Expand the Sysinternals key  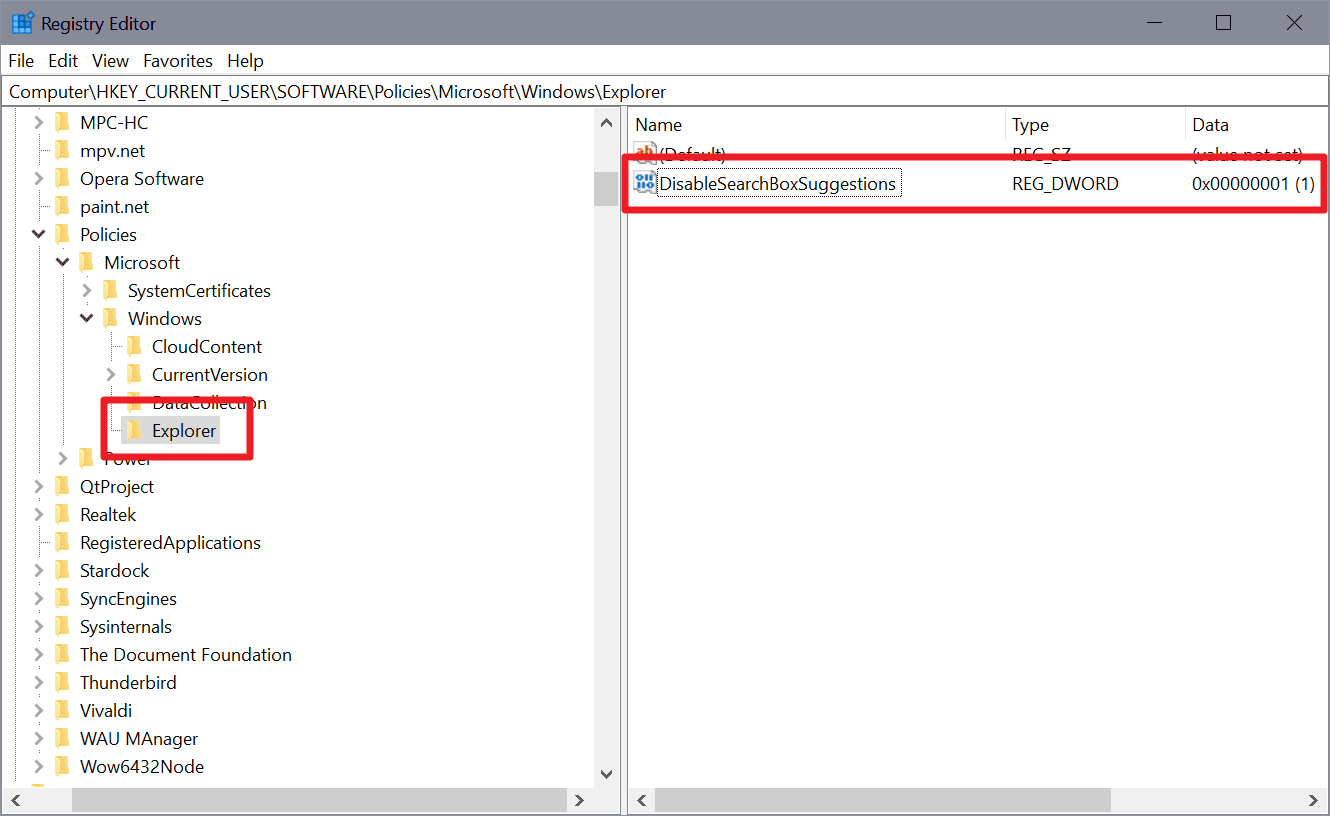39,627
